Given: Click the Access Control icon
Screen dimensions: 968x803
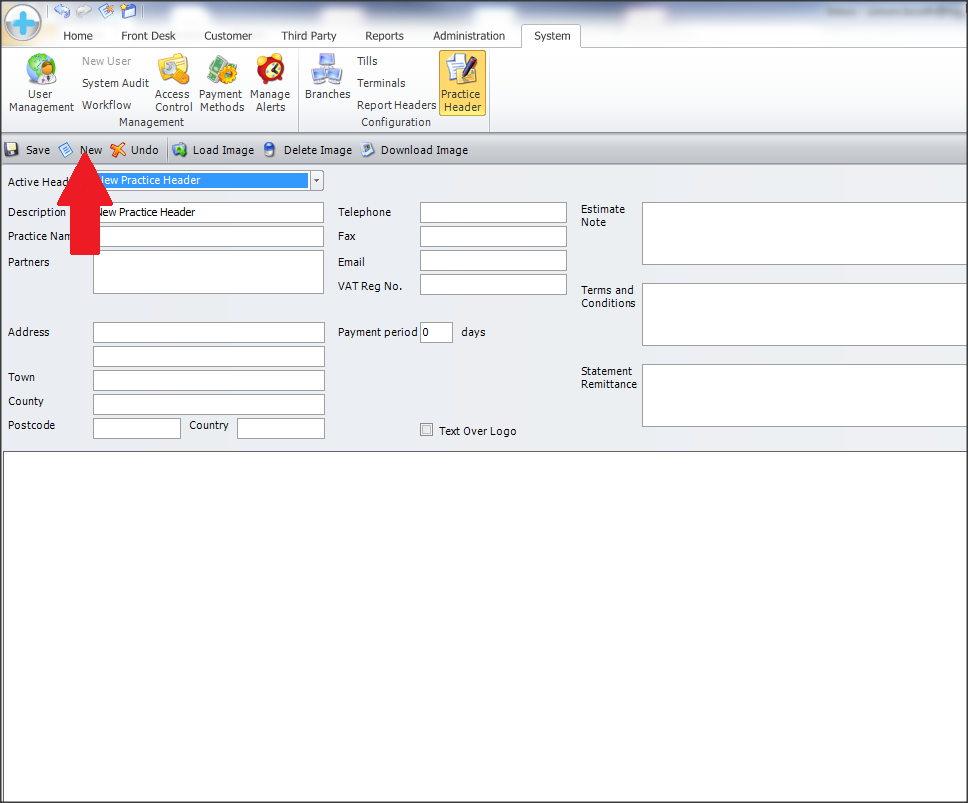Looking at the screenshot, I should point(173,71).
